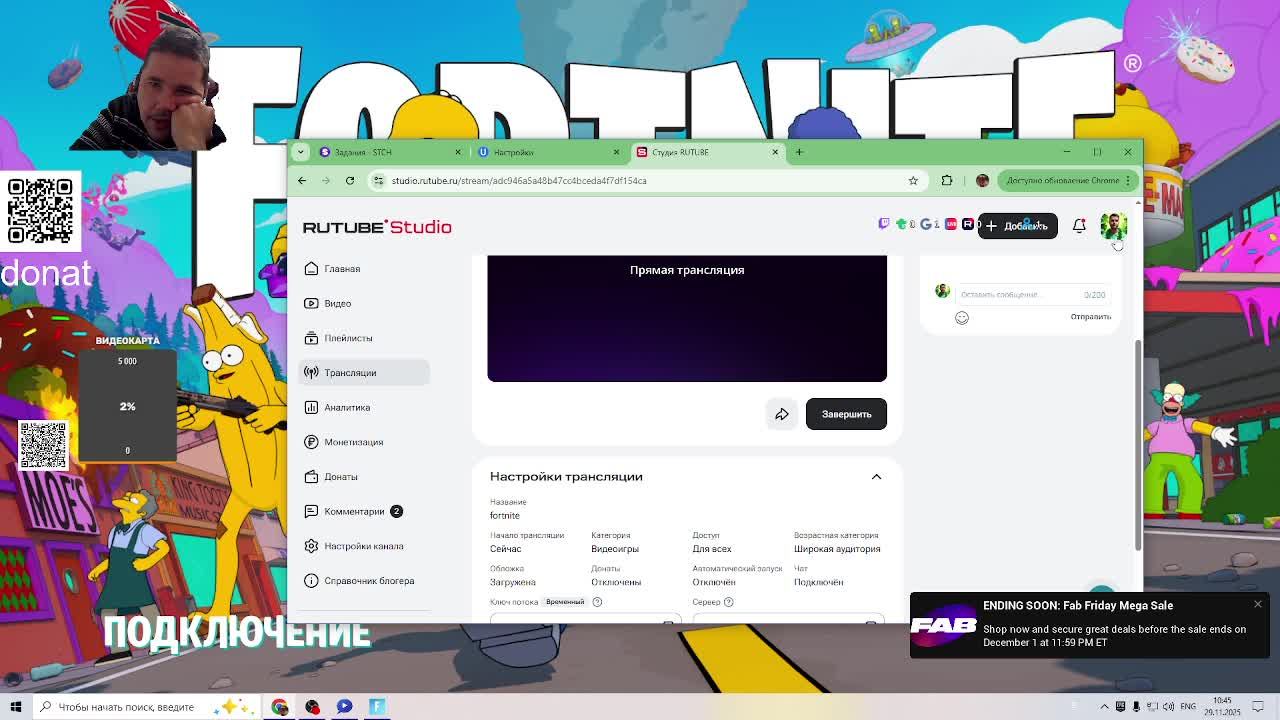Click the Завершить stream button

point(846,414)
